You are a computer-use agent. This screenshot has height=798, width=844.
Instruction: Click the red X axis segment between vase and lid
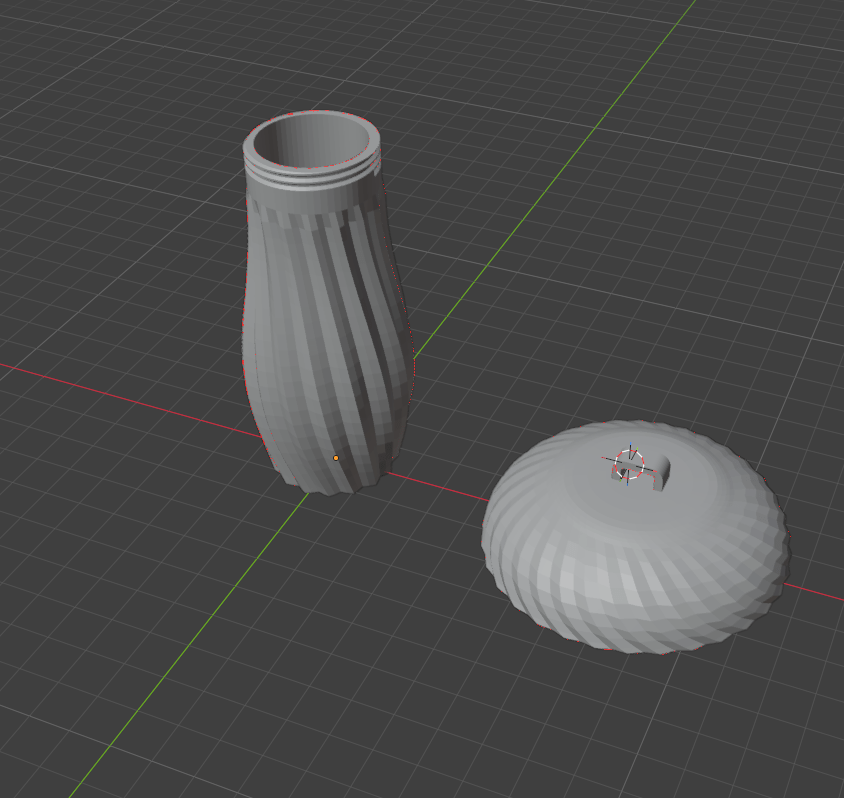click(437, 486)
